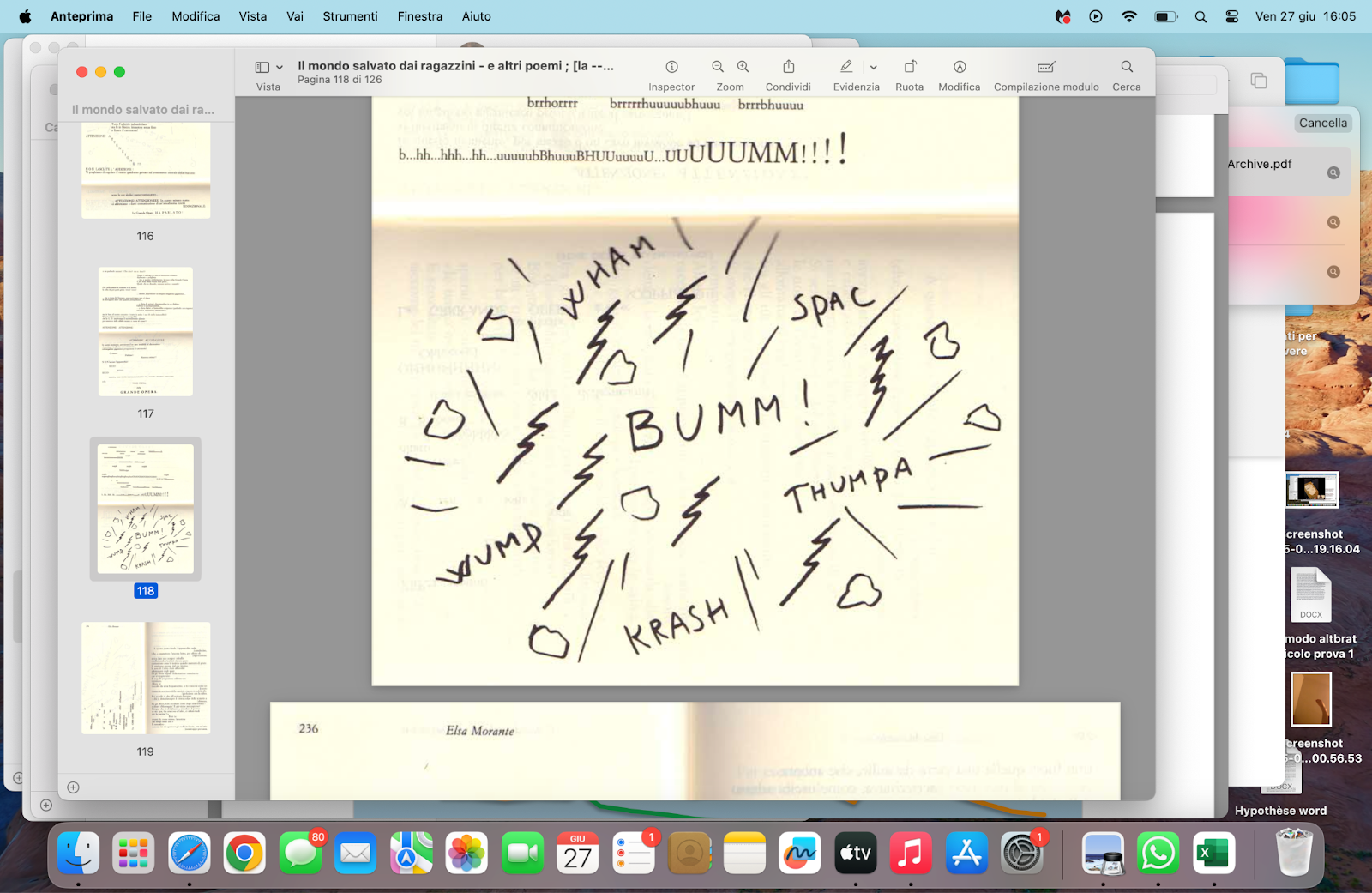1372x893 pixels.
Task: Open the Strumenti menu
Action: [x=350, y=16]
